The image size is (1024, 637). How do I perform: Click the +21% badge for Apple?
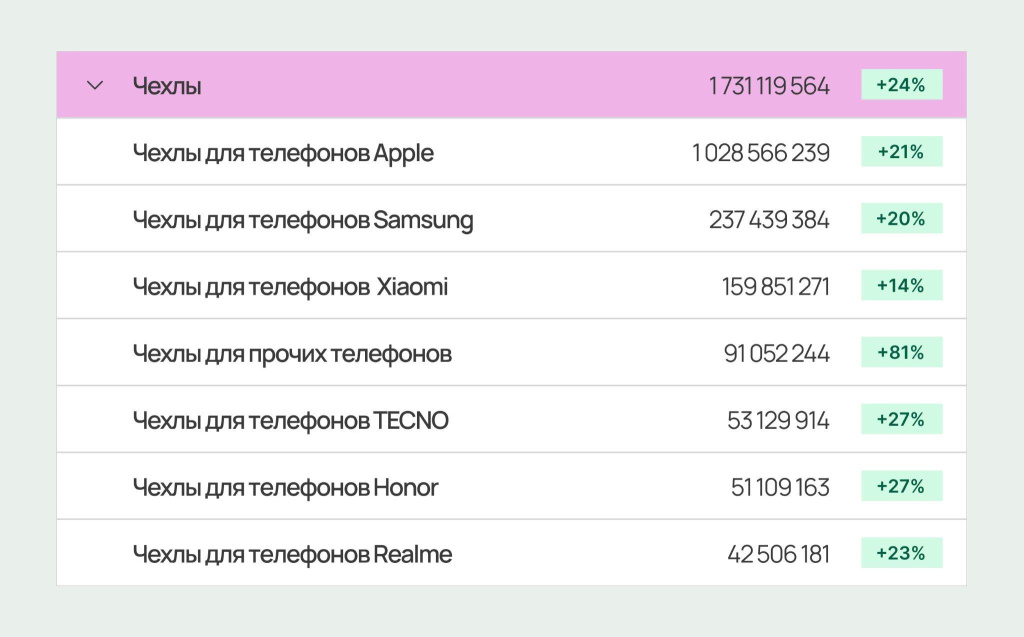click(901, 152)
